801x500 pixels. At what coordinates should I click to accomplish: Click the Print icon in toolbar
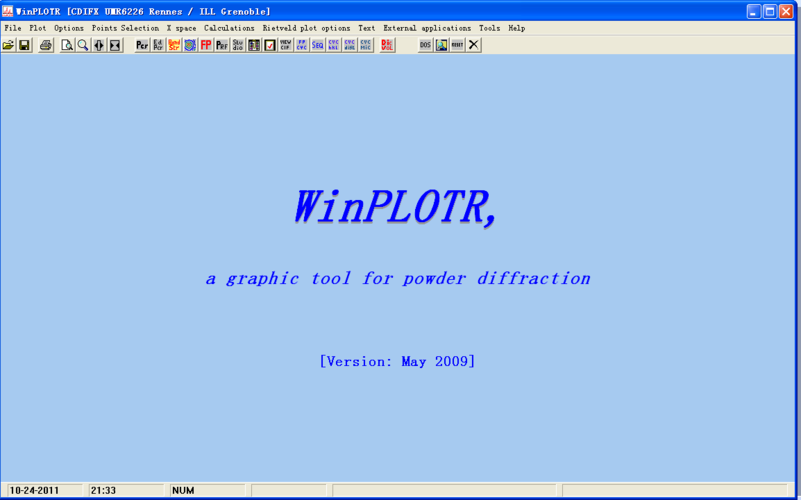pyautogui.click(x=46, y=45)
